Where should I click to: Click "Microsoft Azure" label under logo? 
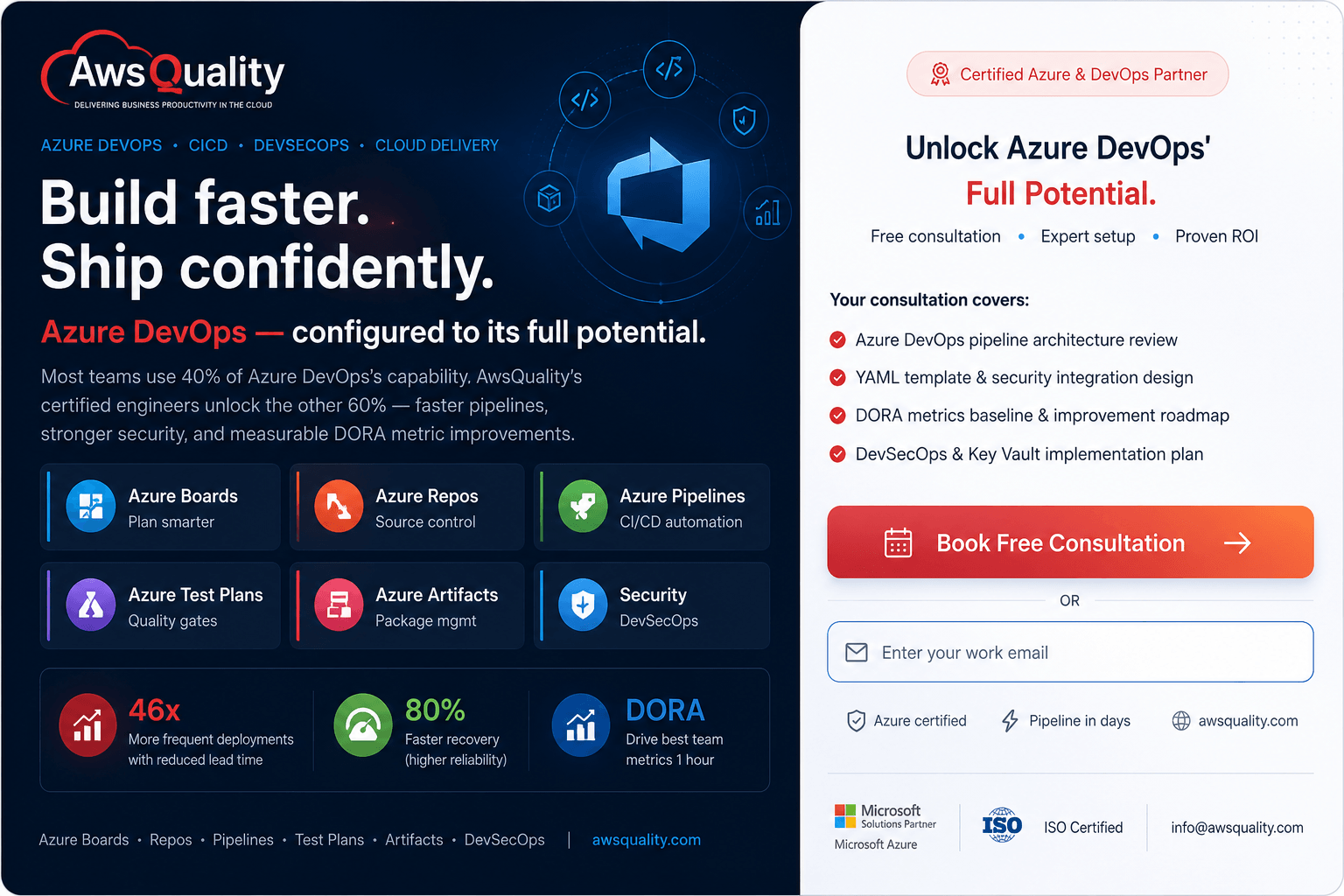[876, 844]
